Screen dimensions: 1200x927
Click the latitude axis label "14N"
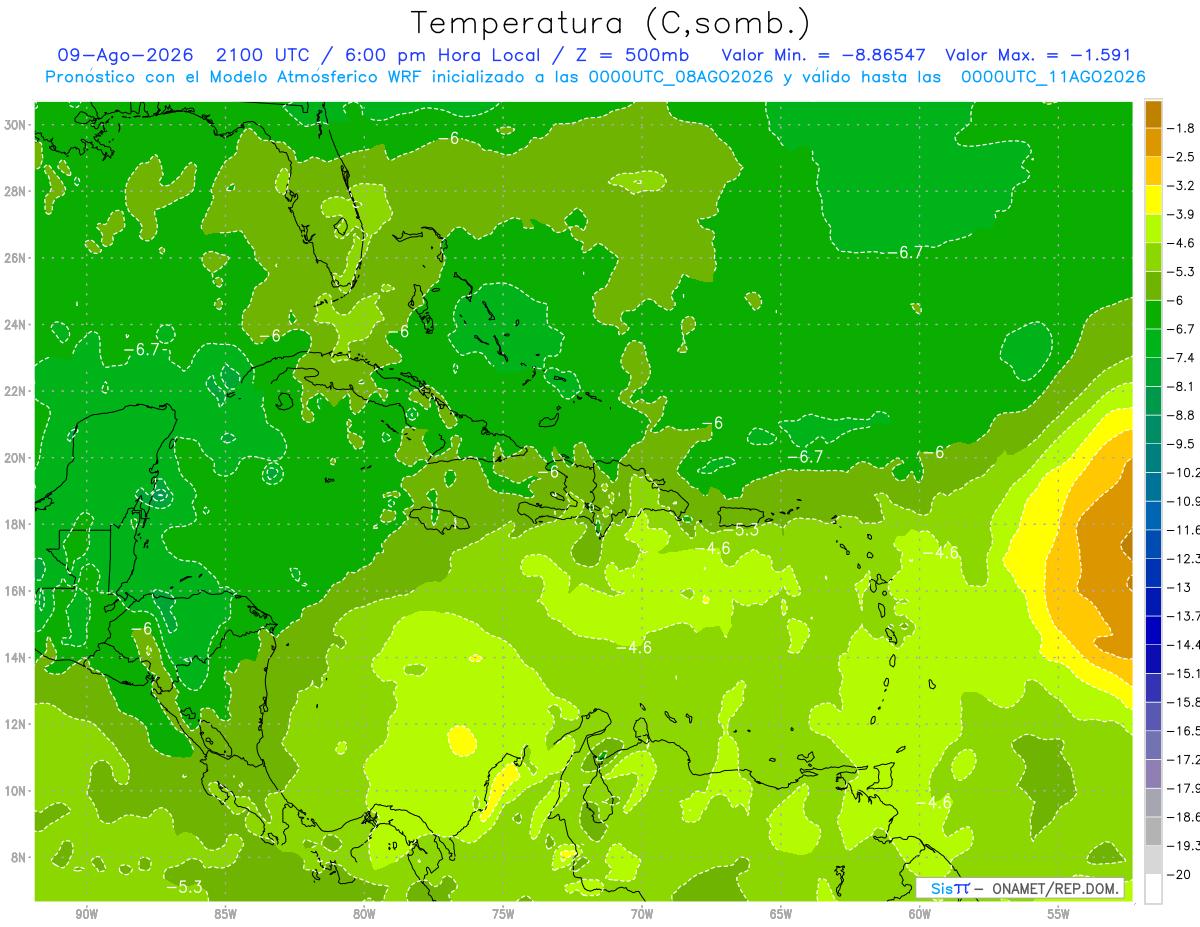(17, 657)
